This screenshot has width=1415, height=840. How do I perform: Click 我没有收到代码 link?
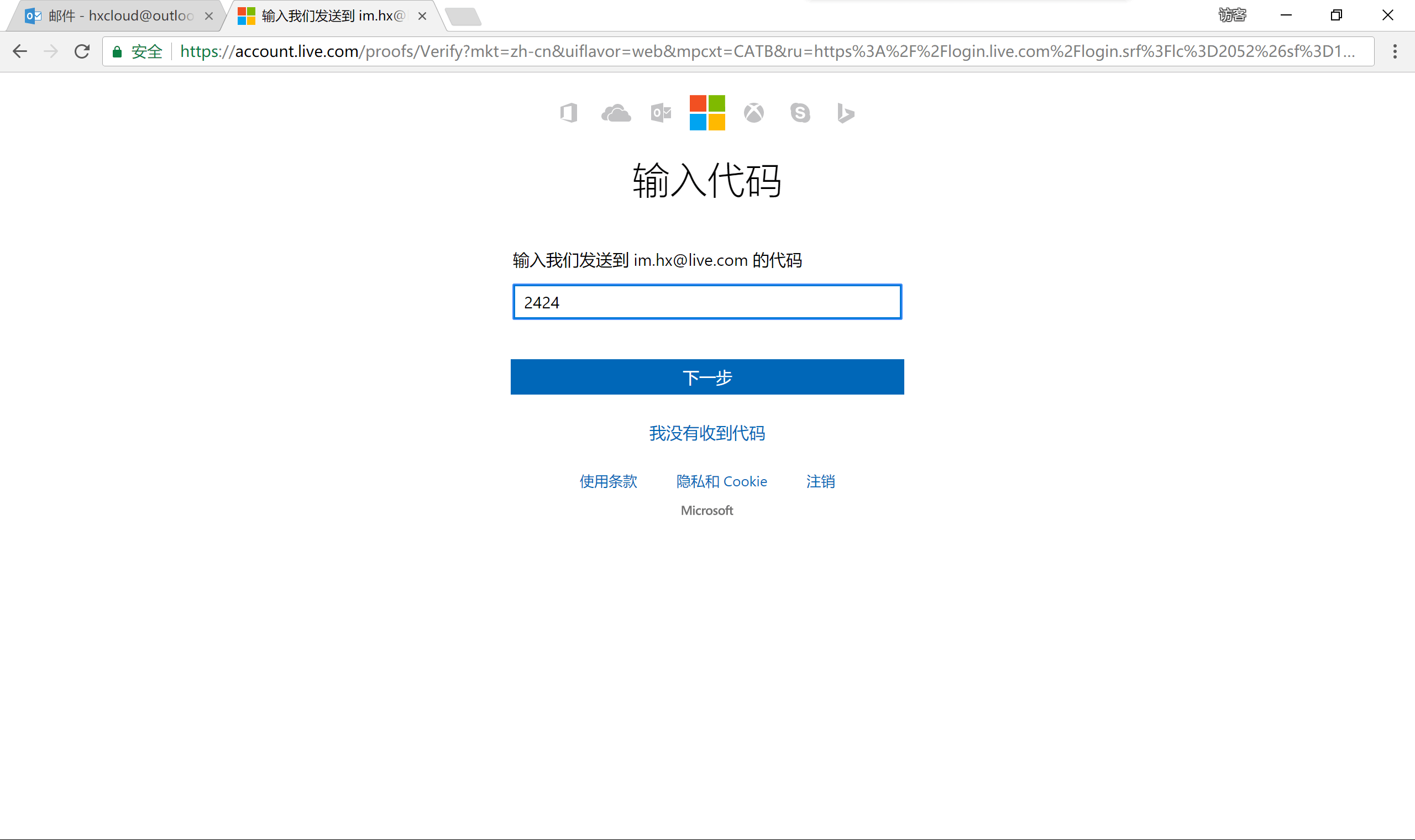point(707,434)
